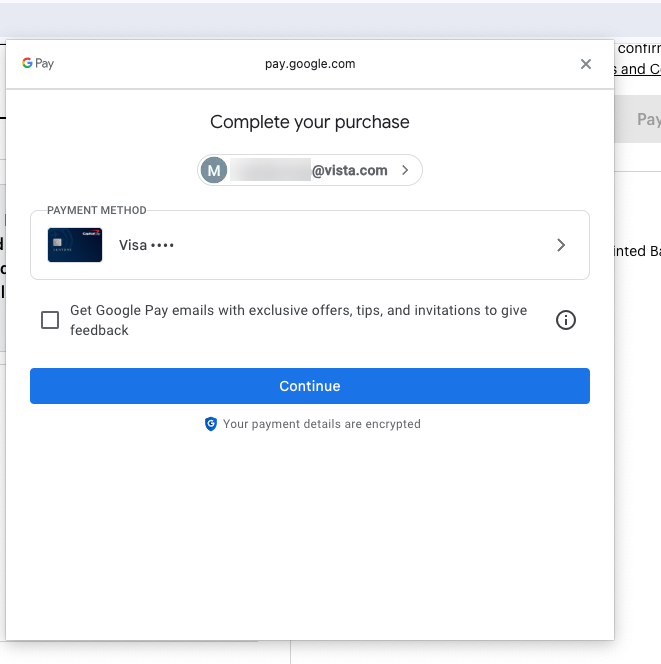Click the encrypted shield icon
The image size is (661, 664).
(210, 424)
